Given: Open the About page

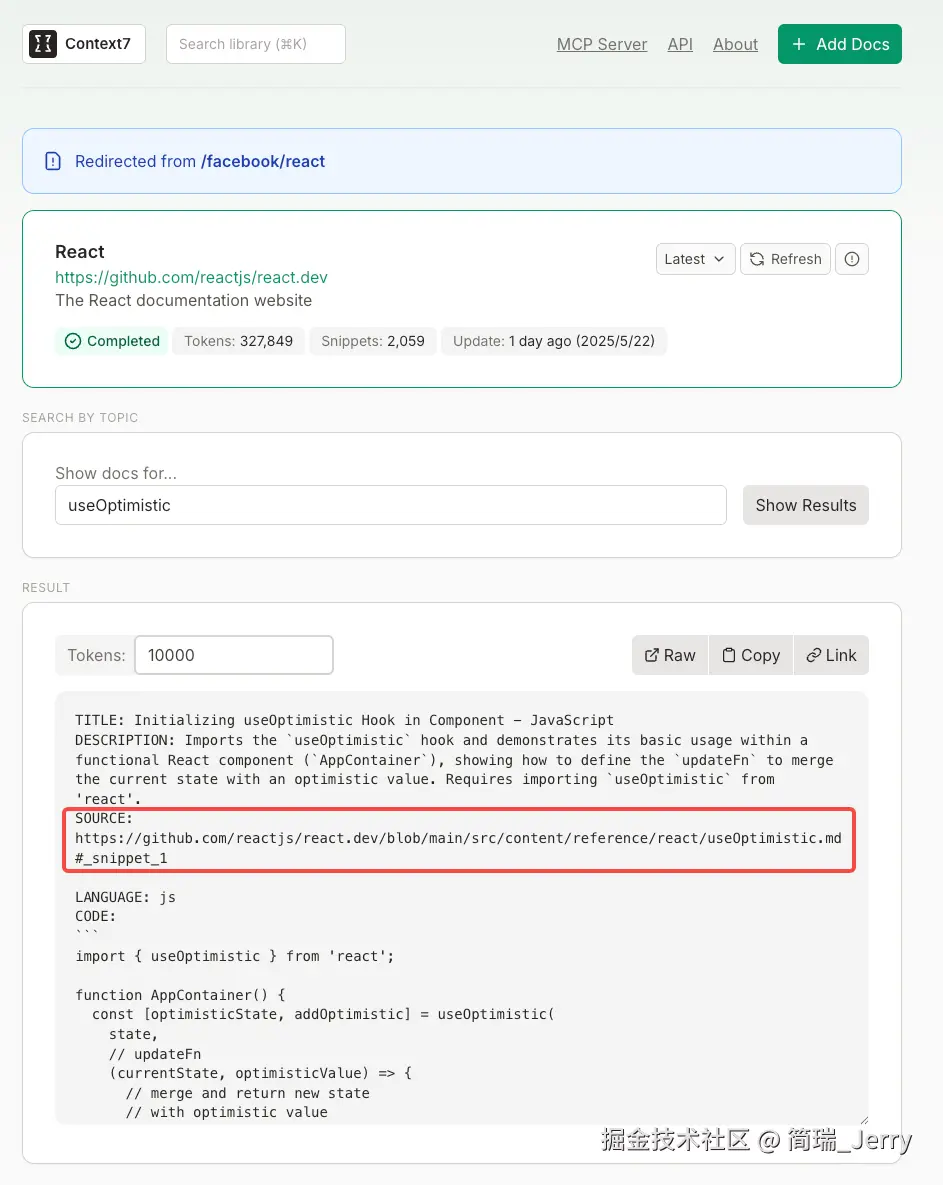Looking at the screenshot, I should point(735,44).
